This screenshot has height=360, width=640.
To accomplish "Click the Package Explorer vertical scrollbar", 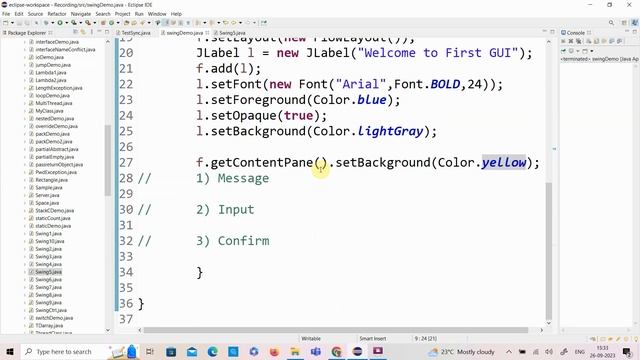I will pyautogui.click(x=108, y=160).
